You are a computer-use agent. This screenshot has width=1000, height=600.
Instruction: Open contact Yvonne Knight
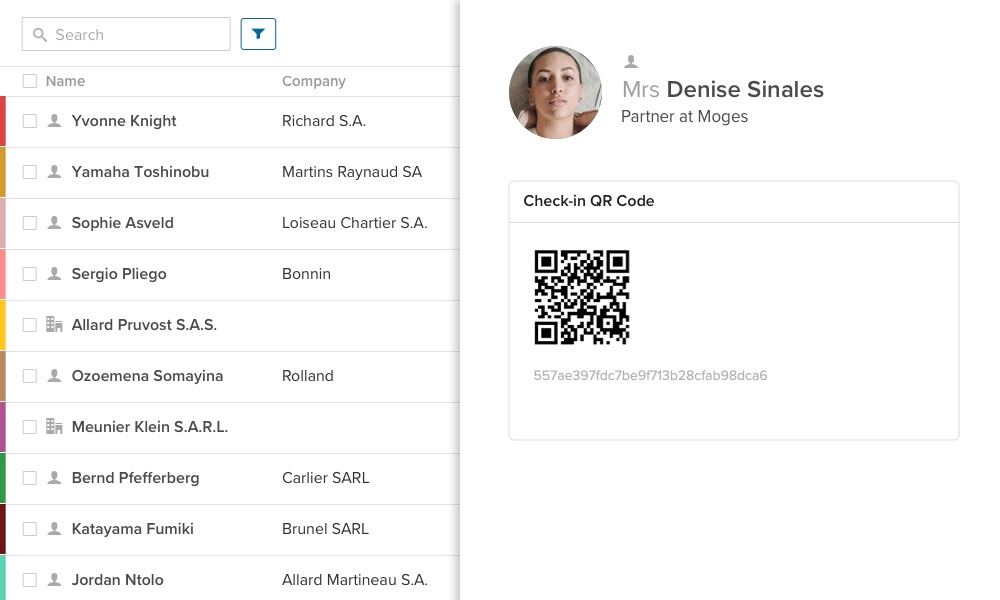pyautogui.click(x=124, y=121)
